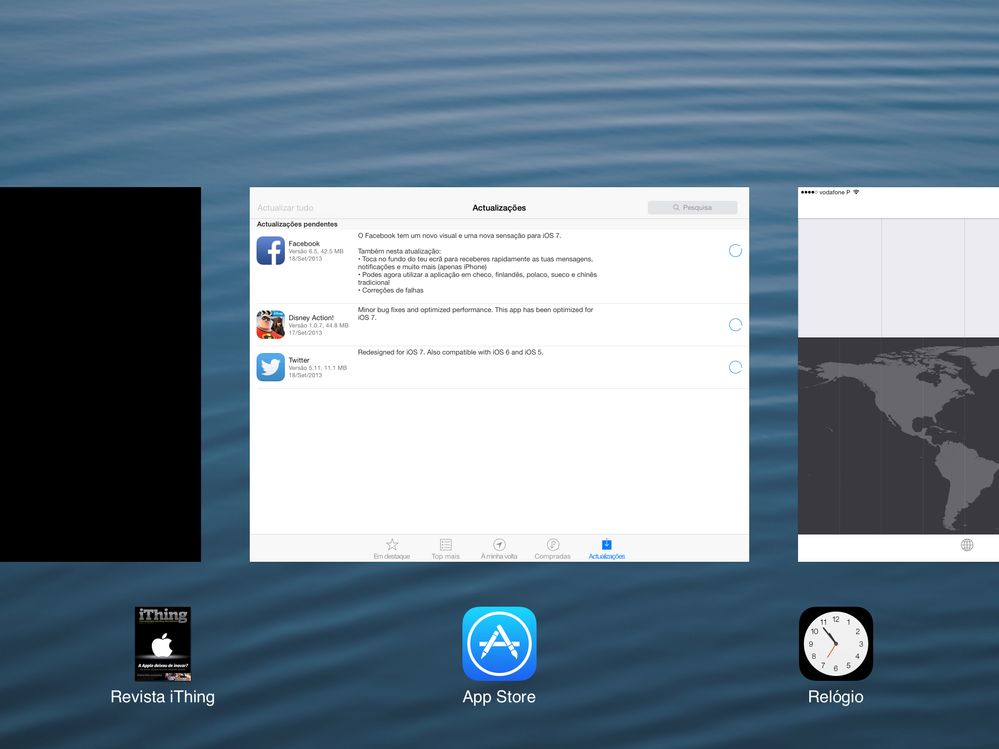
Task: Tap the Em destaque star icon
Action: [x=392, y=545]
